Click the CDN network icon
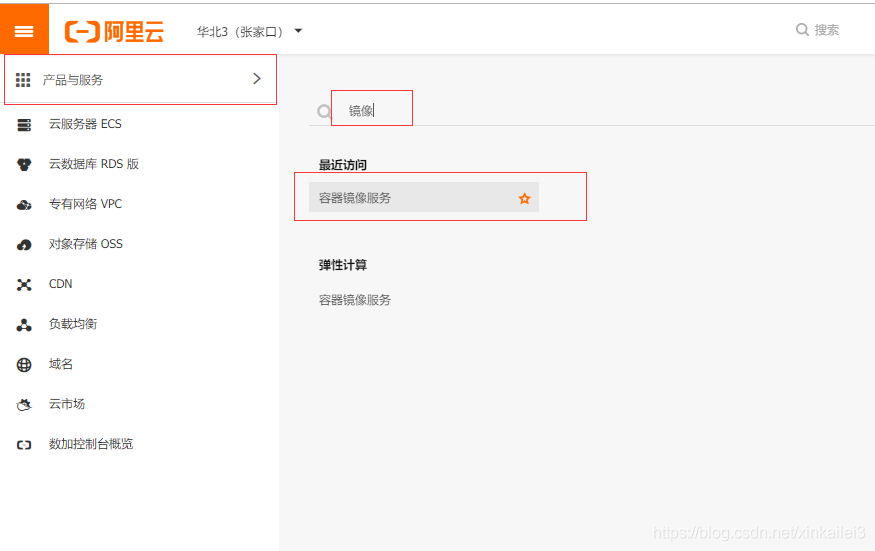Image resolution: width=875 pixels, height=551 pixels. pyautogui.click(x=24, y=285)
